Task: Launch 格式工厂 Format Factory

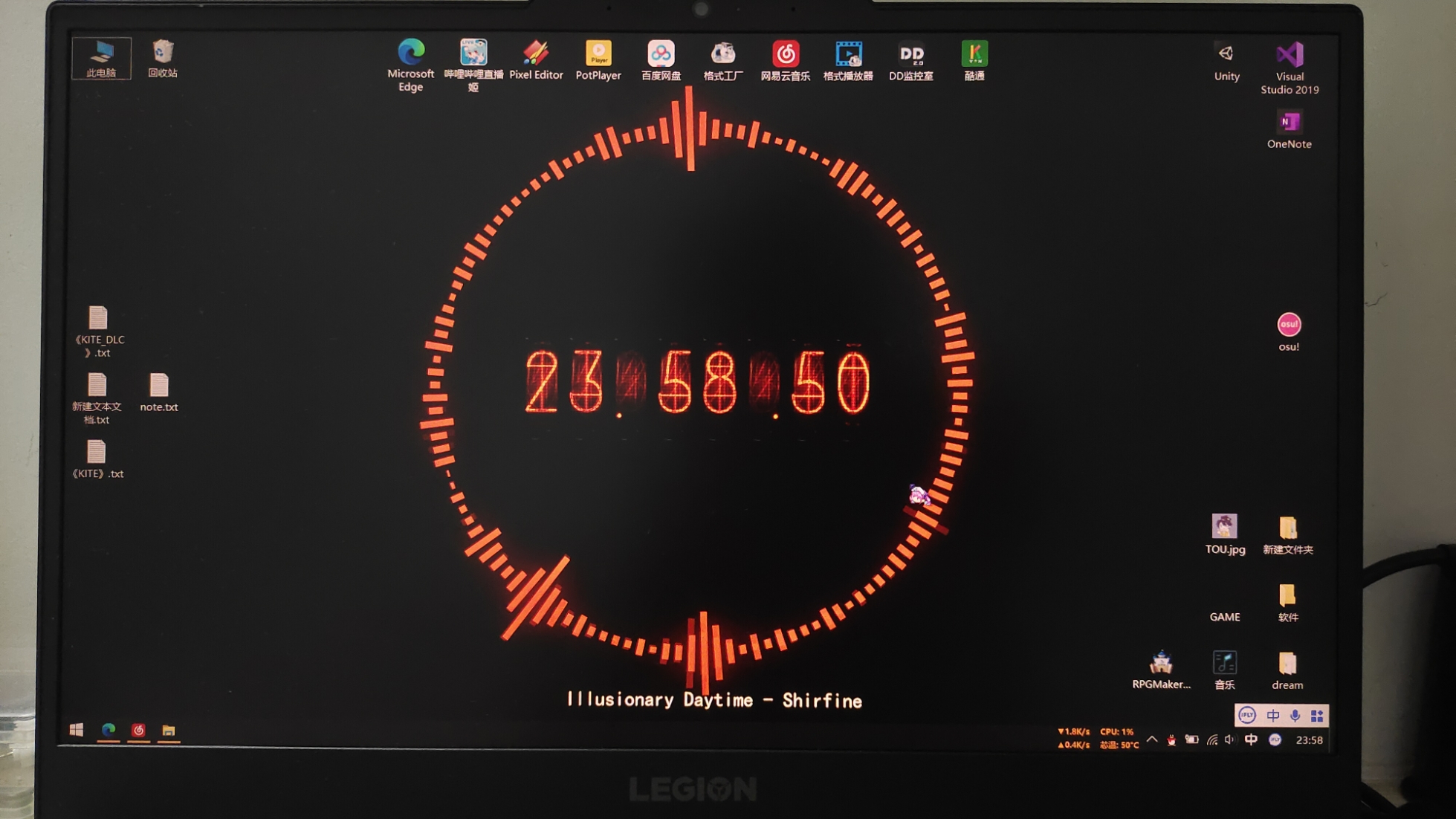Action: (x=723, y=54)
